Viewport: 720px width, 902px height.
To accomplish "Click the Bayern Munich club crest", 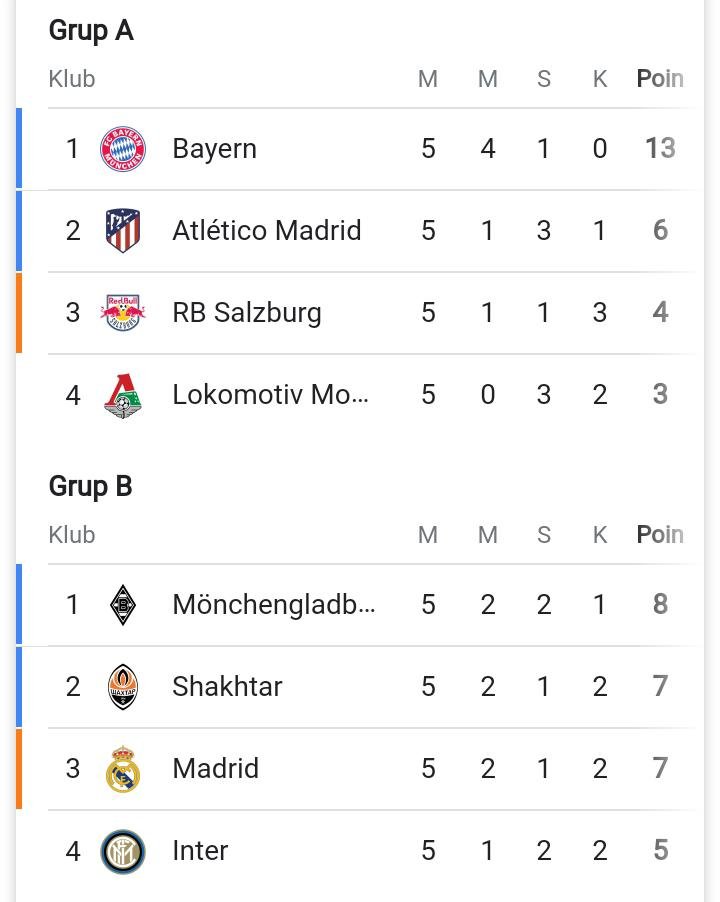I will point(122,149).
